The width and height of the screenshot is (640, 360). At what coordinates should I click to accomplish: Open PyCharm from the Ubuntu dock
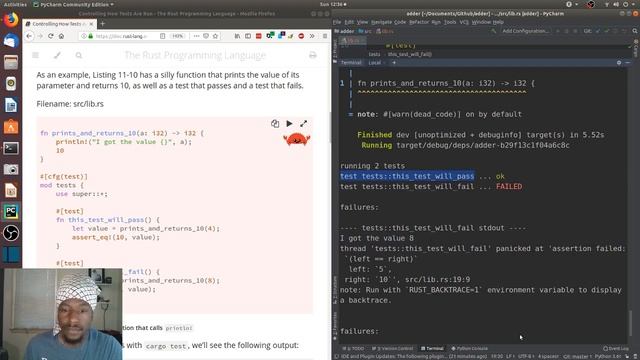pos(11,212)
